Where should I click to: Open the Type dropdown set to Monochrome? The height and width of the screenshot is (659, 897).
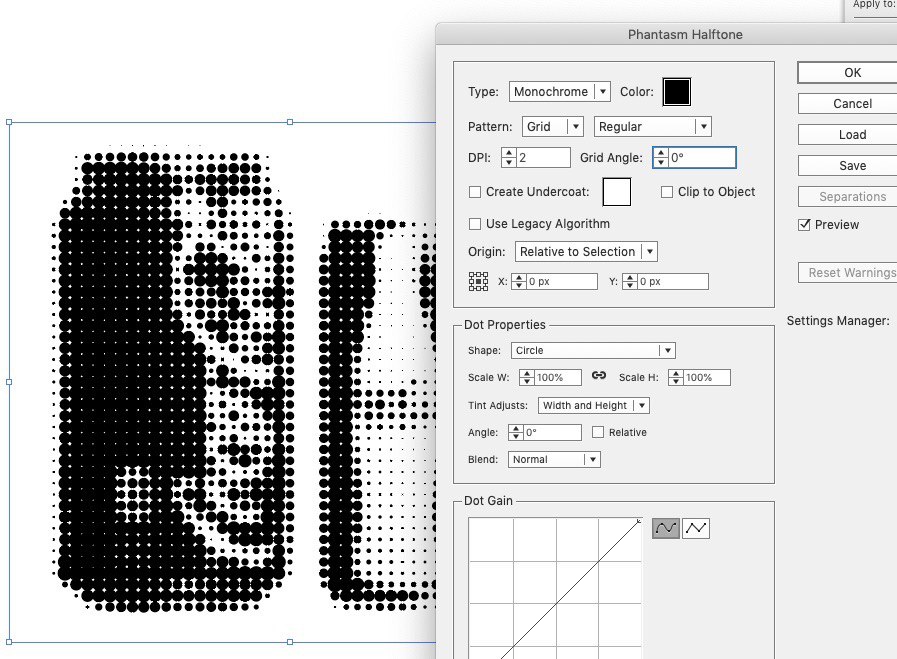click(559, 92)
